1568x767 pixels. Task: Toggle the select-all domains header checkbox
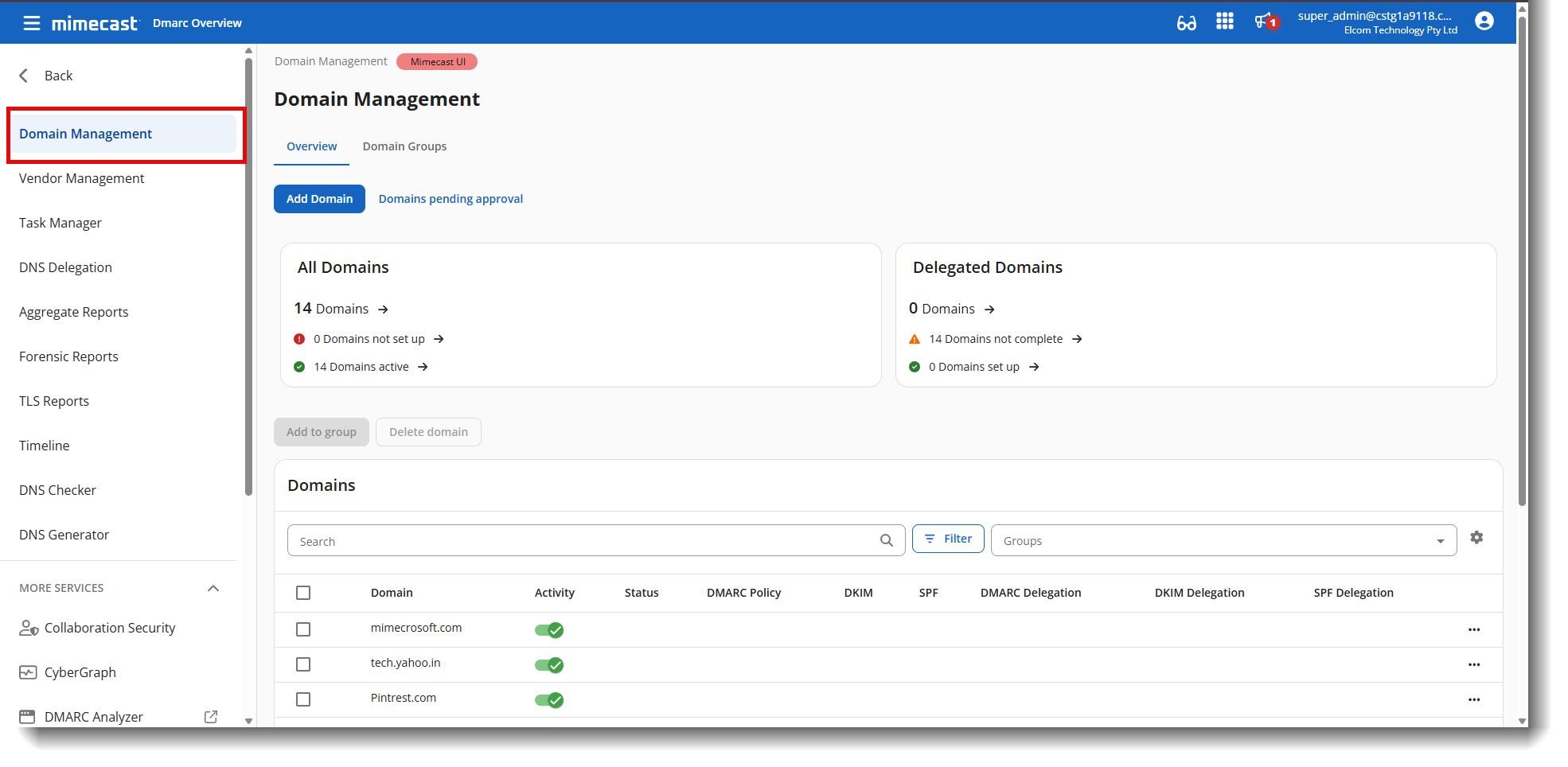pyautogui.click(x=303, y=593)
